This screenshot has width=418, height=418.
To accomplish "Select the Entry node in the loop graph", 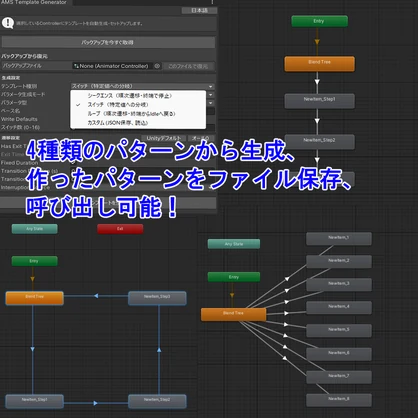I will coord(34,261).
